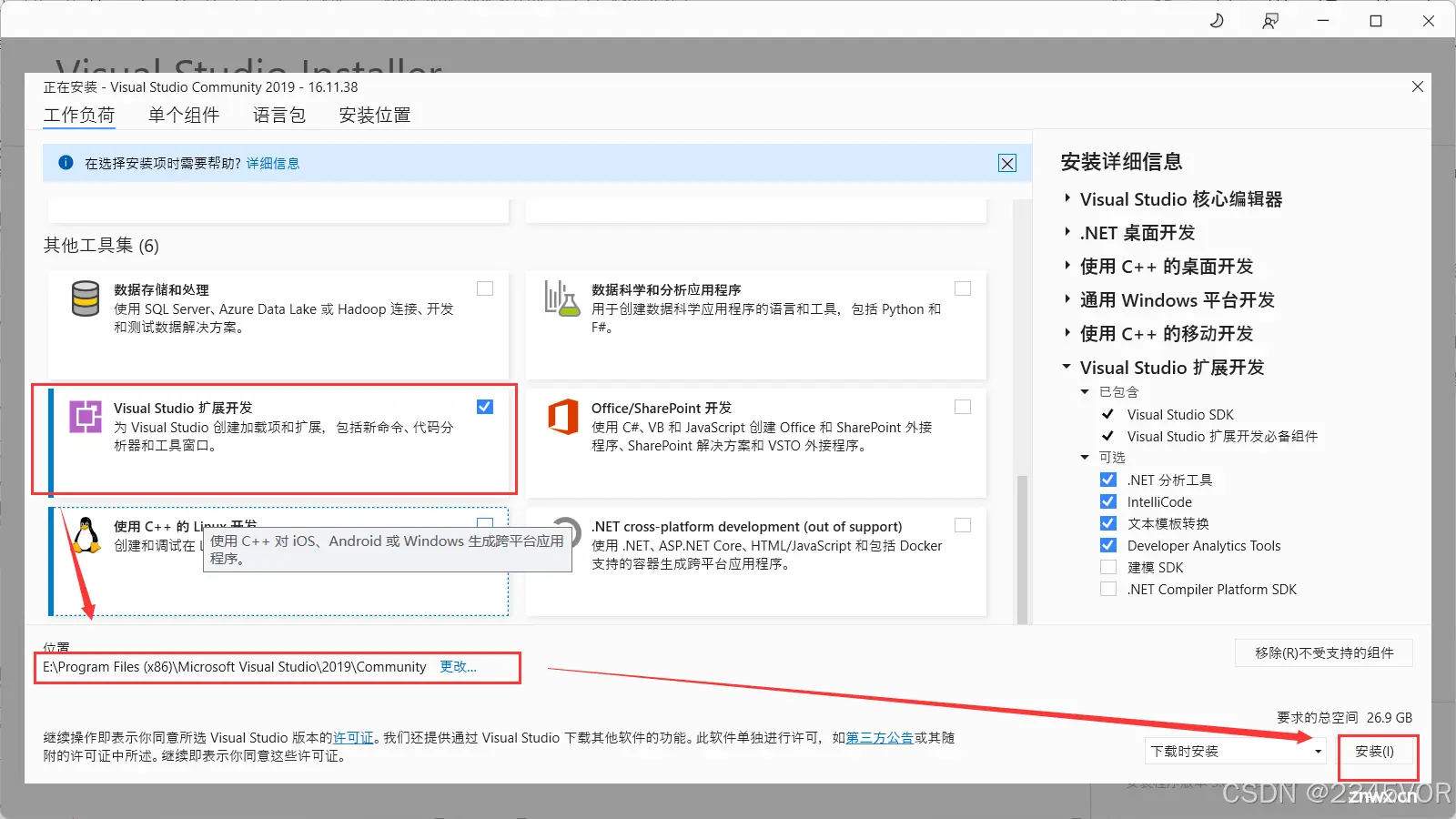The width and height of the screenshot is (1456, 819).
Task: Select Visual Studio 扩展开发必备组件 item
Action: click(x=1222, y=436)
